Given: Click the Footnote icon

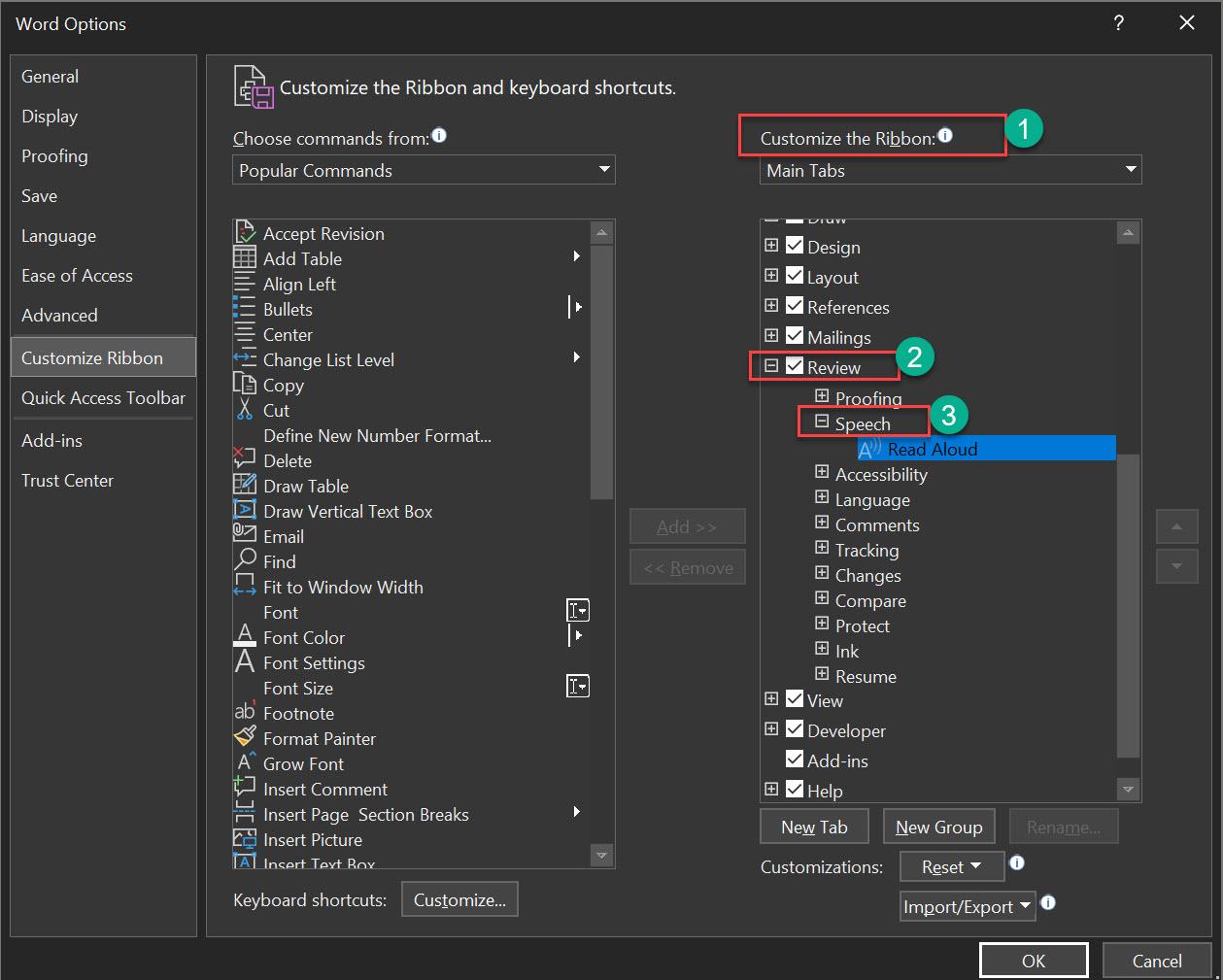Looking at the screenshot, I should click(245, 713).
